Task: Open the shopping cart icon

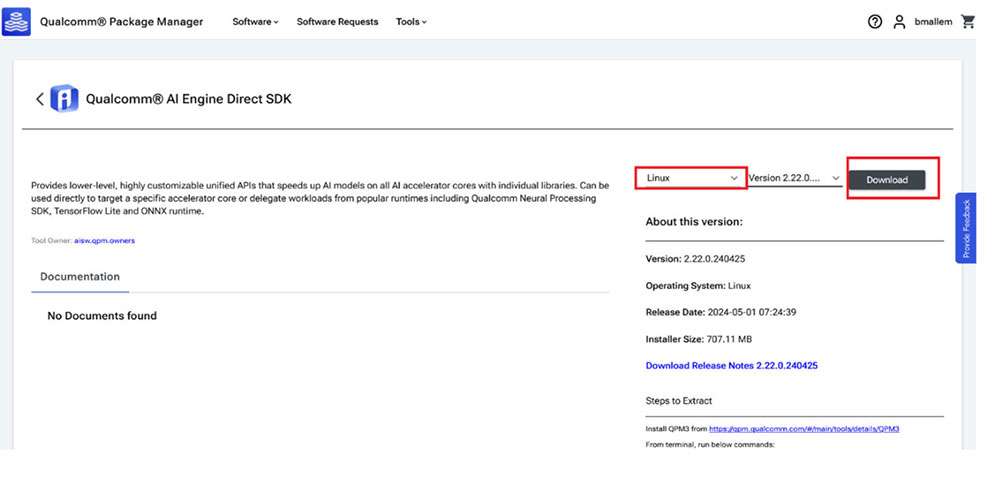Action: coord(967,22)
